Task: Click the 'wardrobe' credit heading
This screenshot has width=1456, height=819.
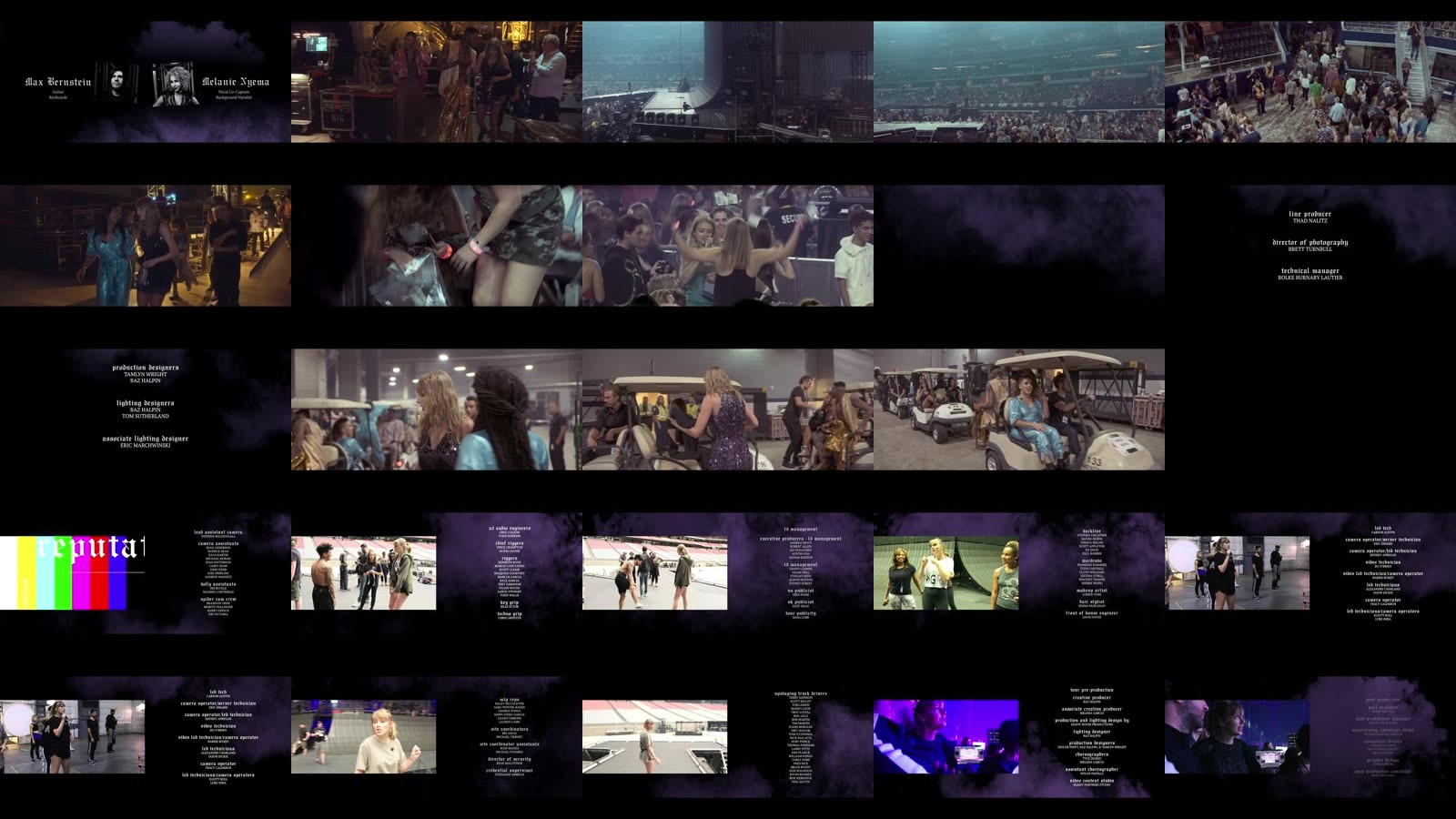Action: tap(1092, 561)
